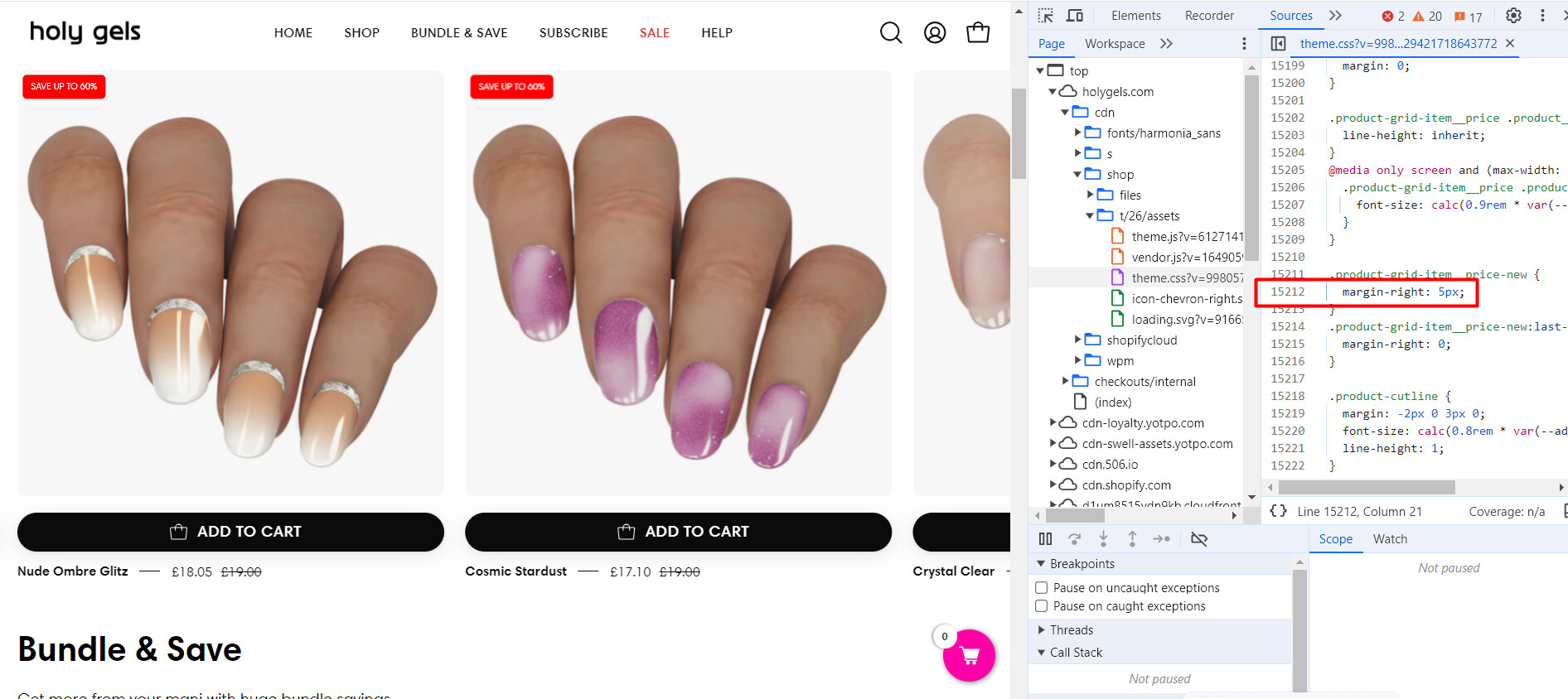Toggle Pause on caught exceptions checkbox

[1042, 606]
